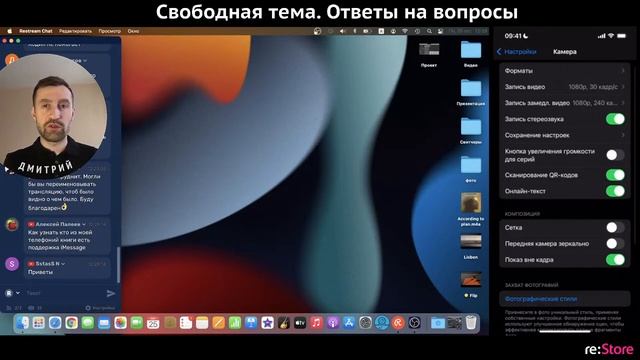Enable Передняя камера зеркально switch
640x360 pixels.
(x=615, y=244)
